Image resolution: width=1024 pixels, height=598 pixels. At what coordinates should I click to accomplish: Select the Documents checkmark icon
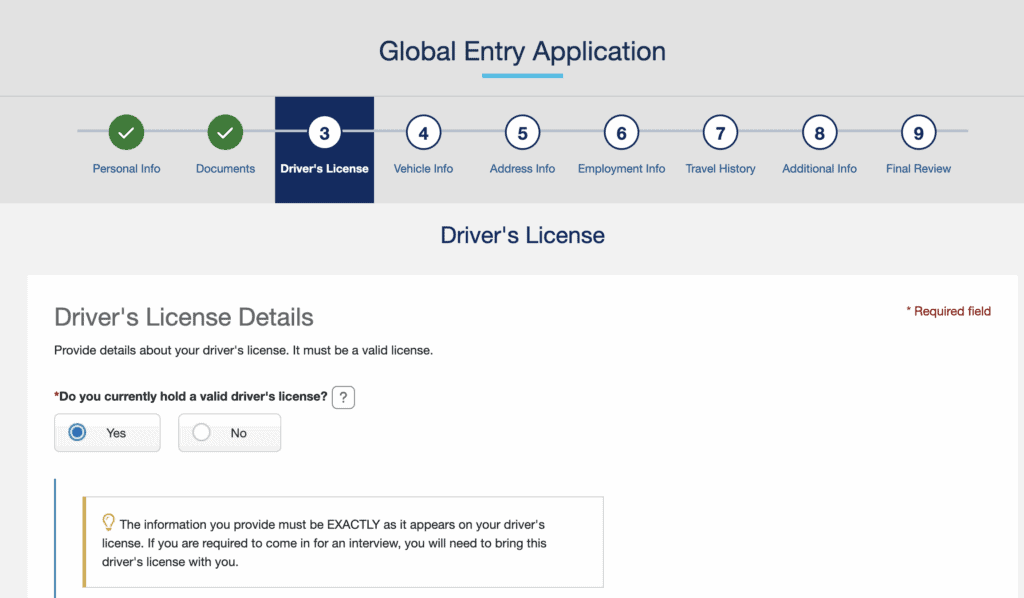(225, 132)
